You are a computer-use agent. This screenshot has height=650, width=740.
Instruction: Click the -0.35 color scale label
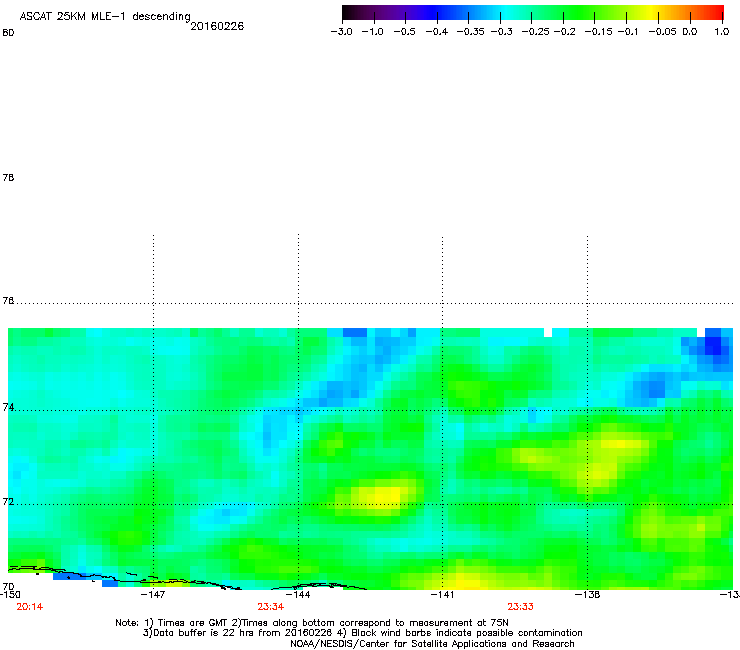[x=471, y=32]
